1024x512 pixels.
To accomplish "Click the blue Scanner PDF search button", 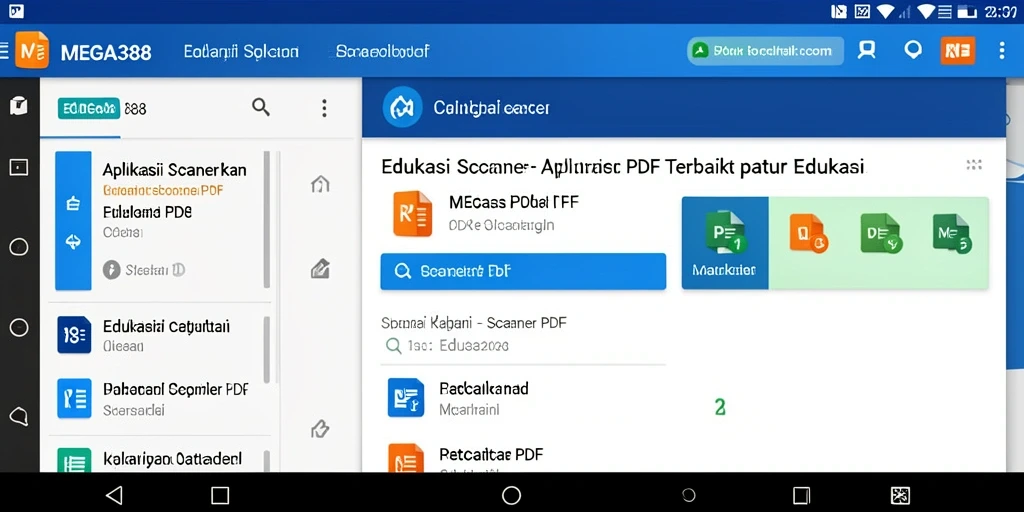I will click(x=523, y=271).
